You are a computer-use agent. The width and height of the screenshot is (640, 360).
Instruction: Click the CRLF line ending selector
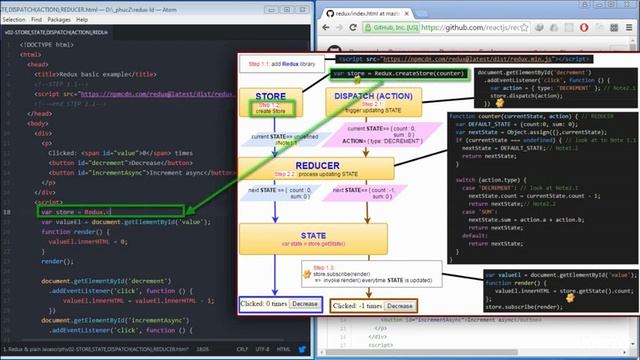click(242, 349)
